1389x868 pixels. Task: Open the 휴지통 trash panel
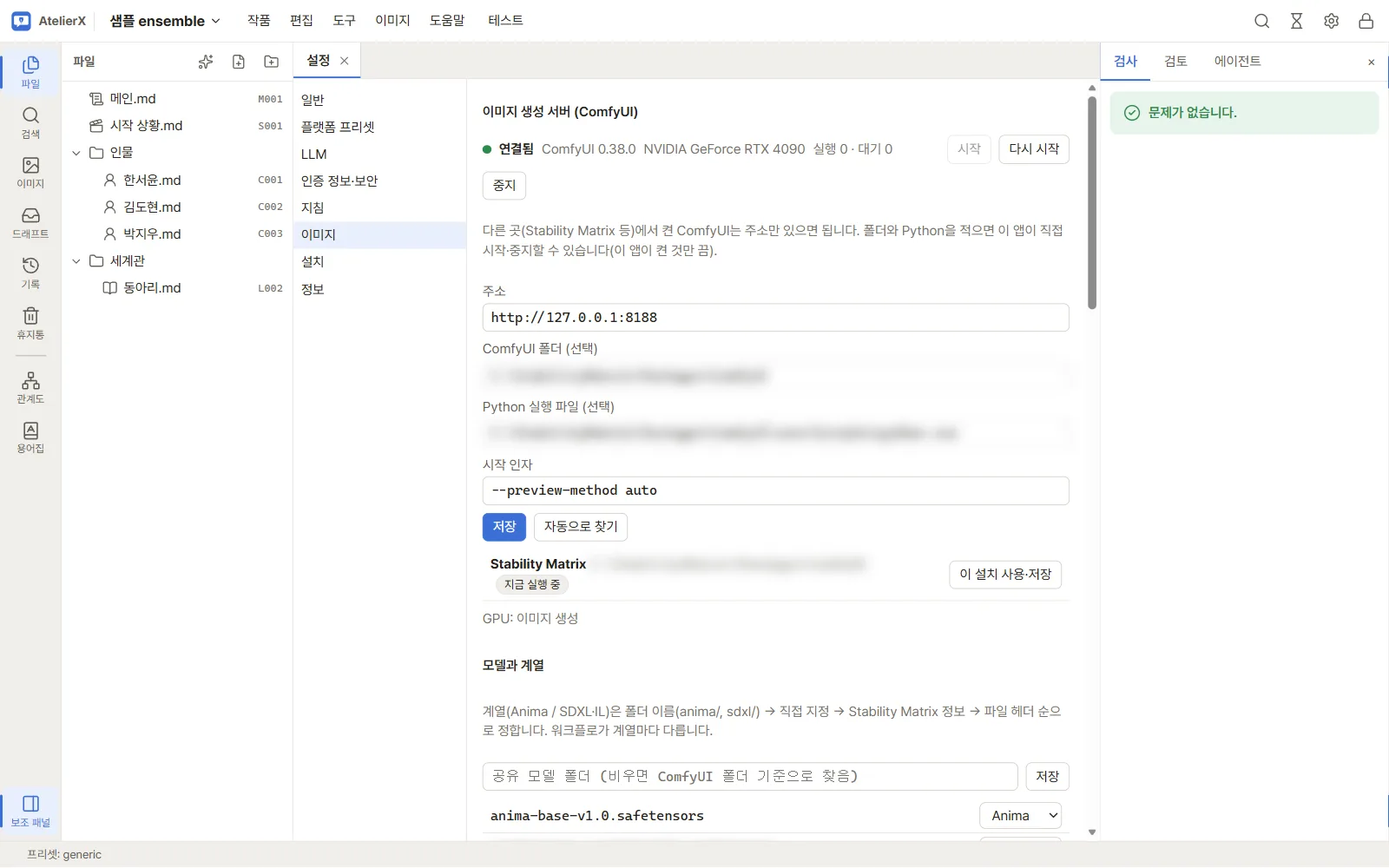coord(30,323)
